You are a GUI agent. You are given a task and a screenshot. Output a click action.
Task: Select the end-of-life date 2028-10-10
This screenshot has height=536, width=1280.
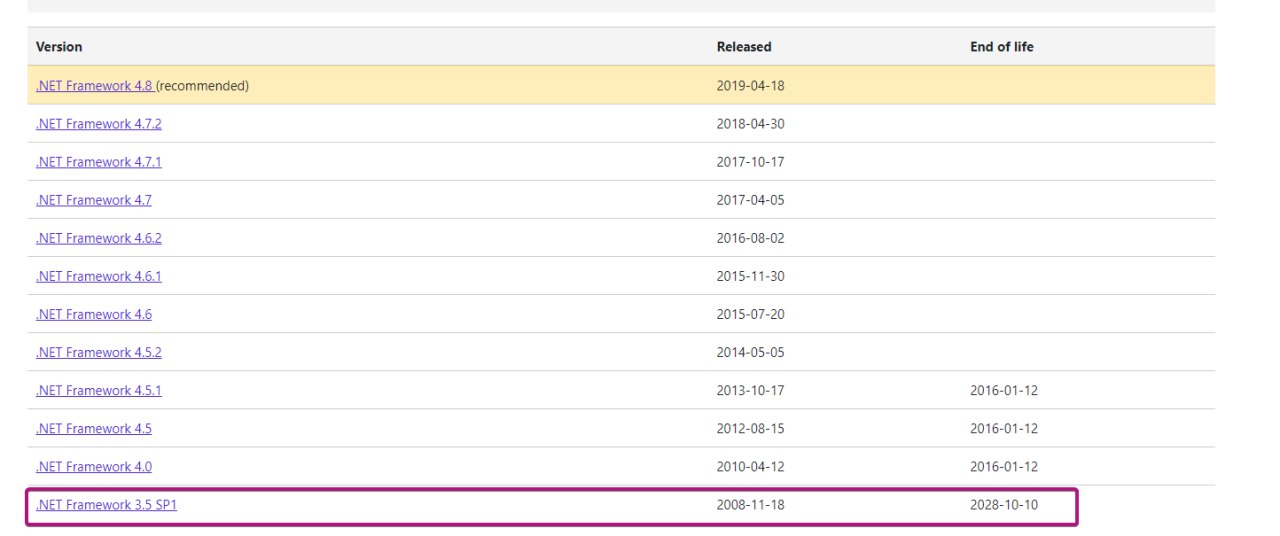click(x=1004, y=505)
